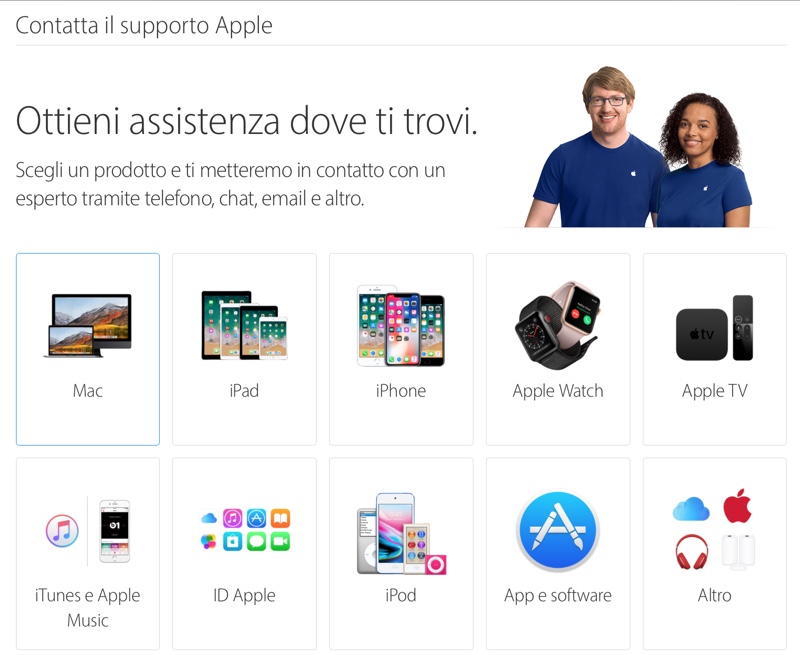Click the Apple Watch text label
The width and height of the screenshot is (800, 655).
[x=558, y=391]
